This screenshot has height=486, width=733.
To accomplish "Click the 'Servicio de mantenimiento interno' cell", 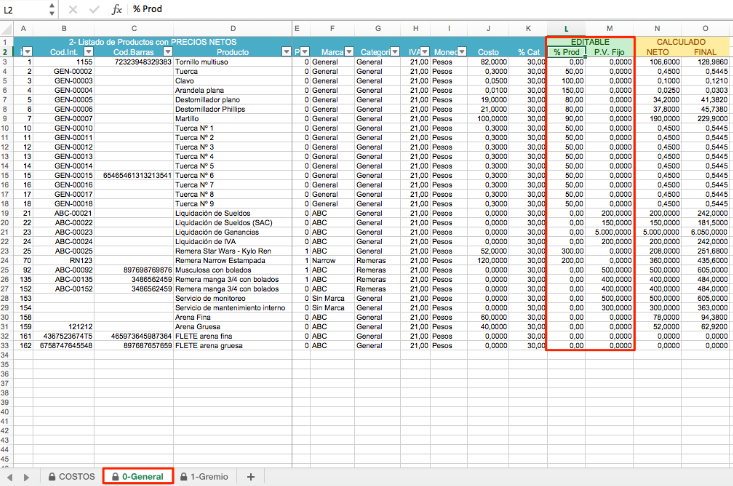I will tap(233, 307).
